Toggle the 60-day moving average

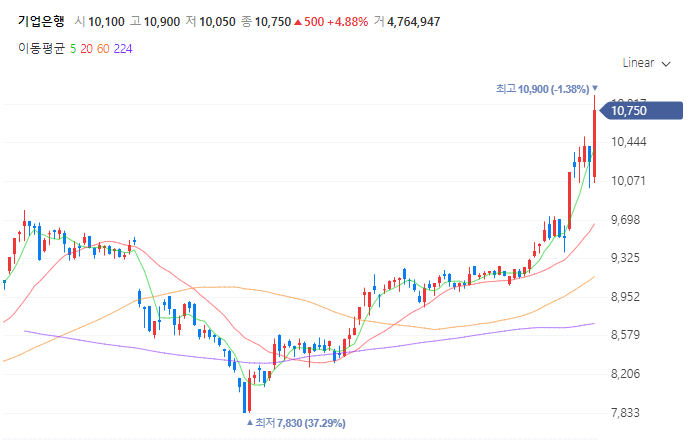click(x=103, y=48)
